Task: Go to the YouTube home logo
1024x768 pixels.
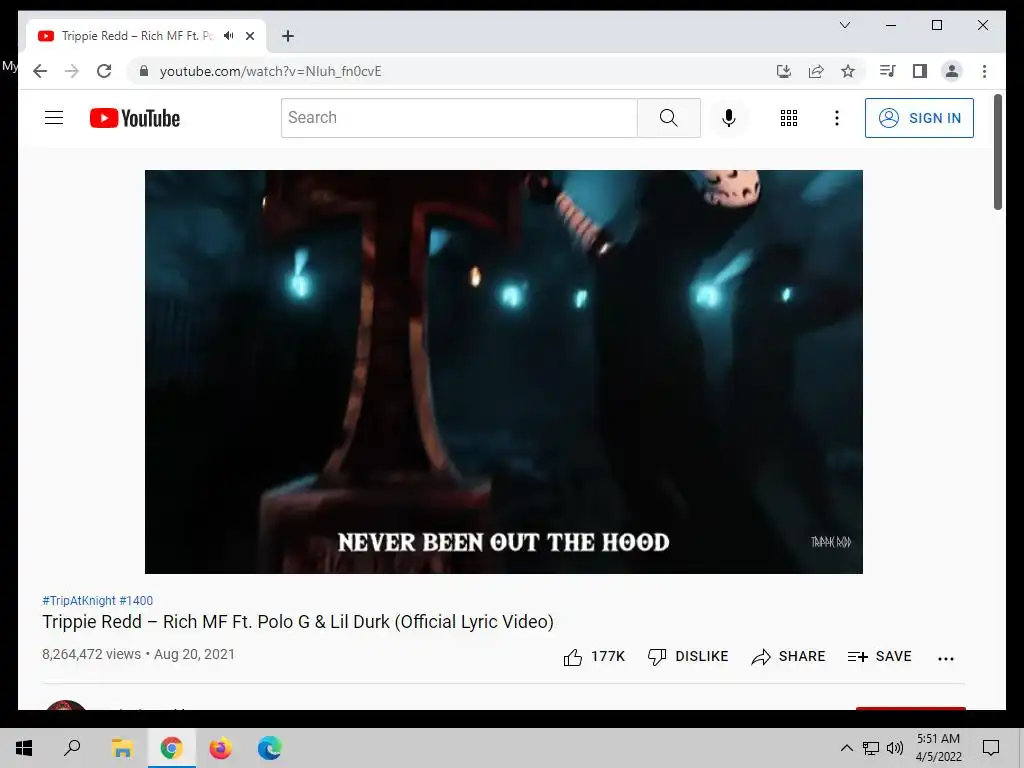Action: pyautogui.click(x=135, y=118)
